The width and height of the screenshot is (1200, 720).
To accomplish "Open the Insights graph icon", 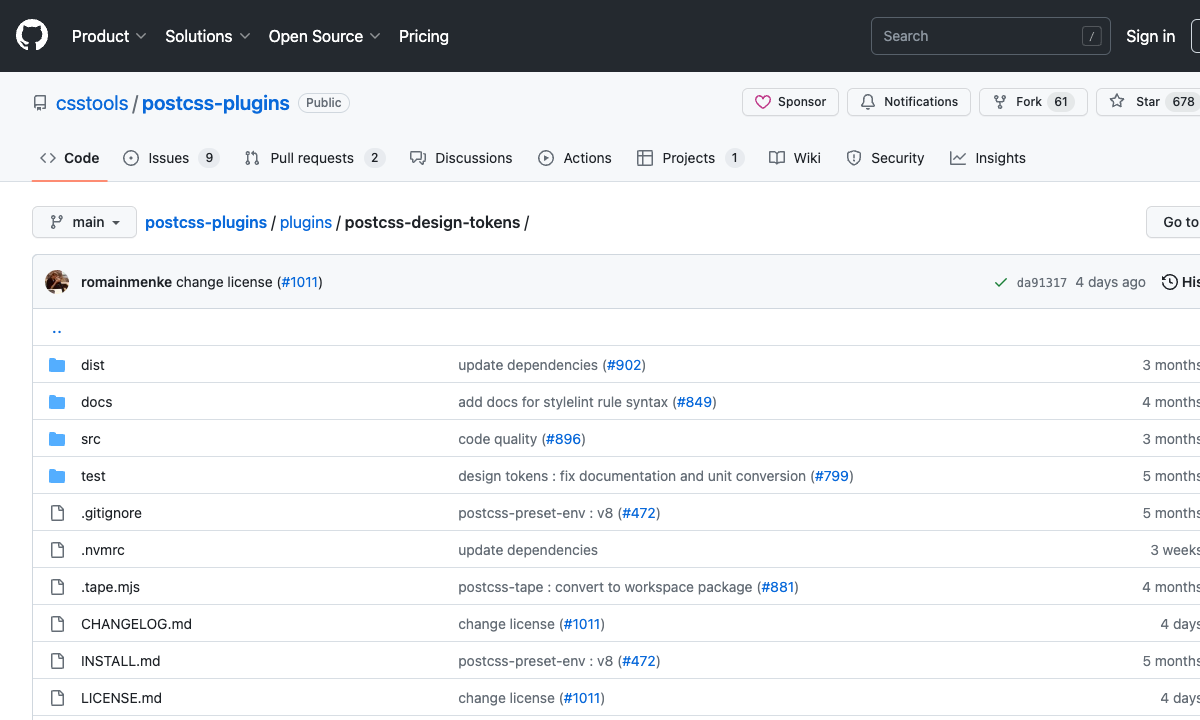I will 957,158.
